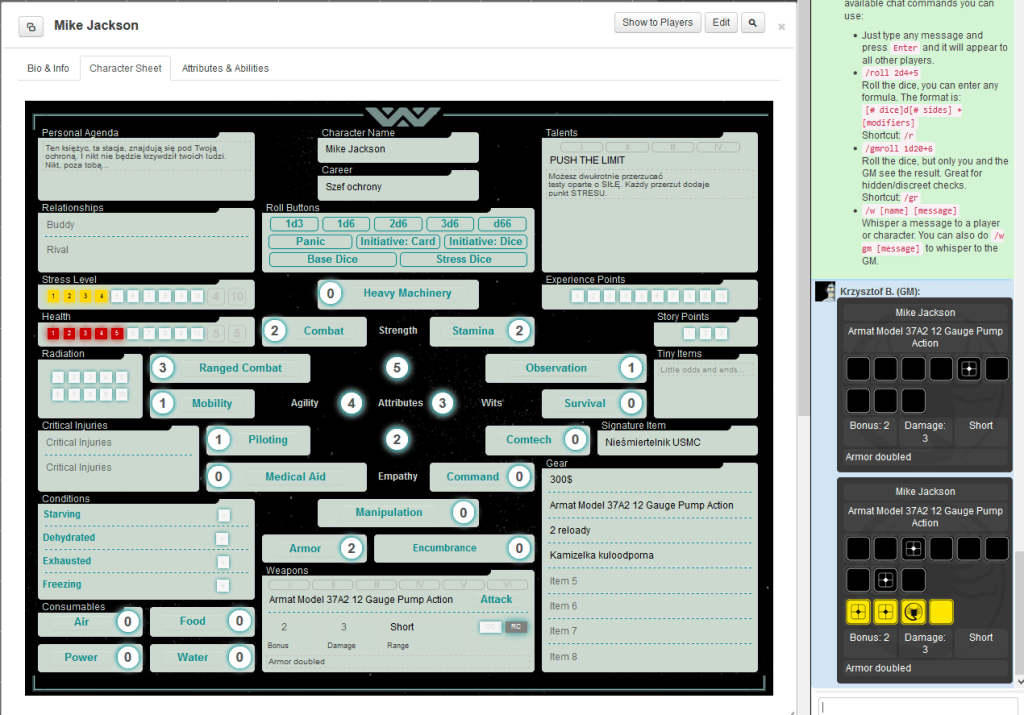Image resolution: width=1024 pixels, height=715 pixels.
Task: Click the GM avatar in chat
Action: pos(825,291)
